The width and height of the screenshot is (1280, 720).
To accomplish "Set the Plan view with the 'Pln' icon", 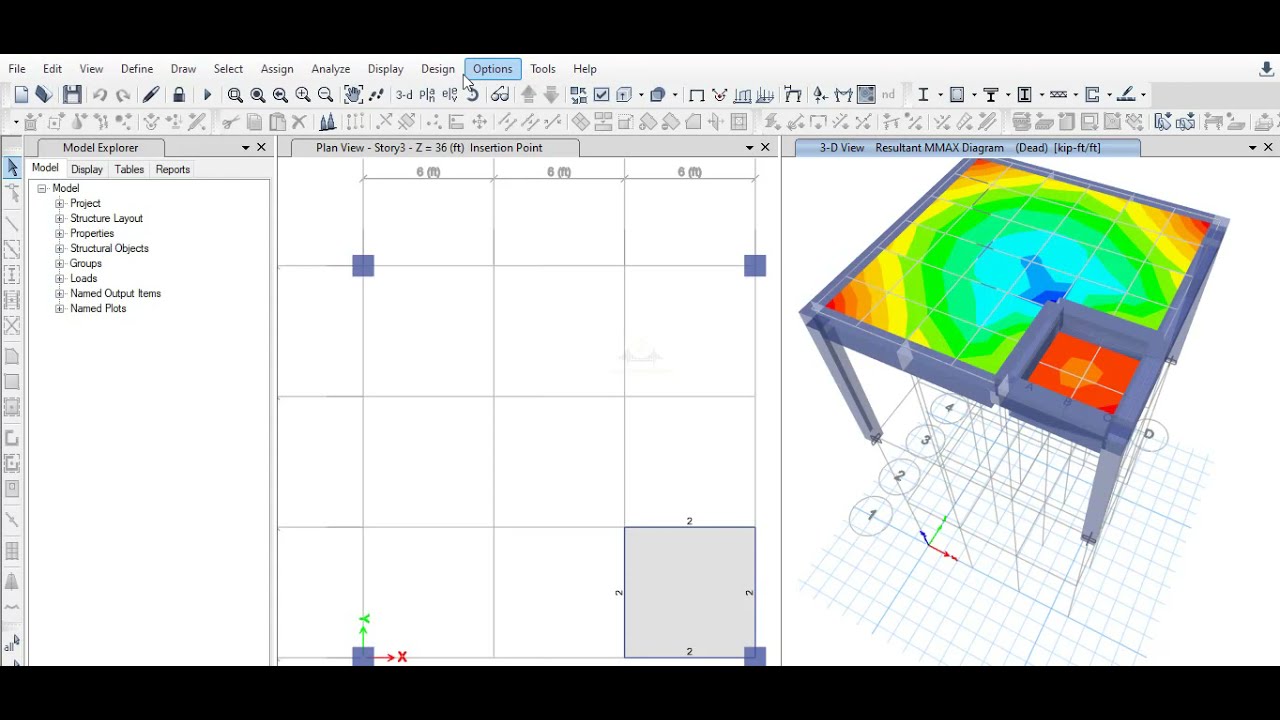I will 427,95.
